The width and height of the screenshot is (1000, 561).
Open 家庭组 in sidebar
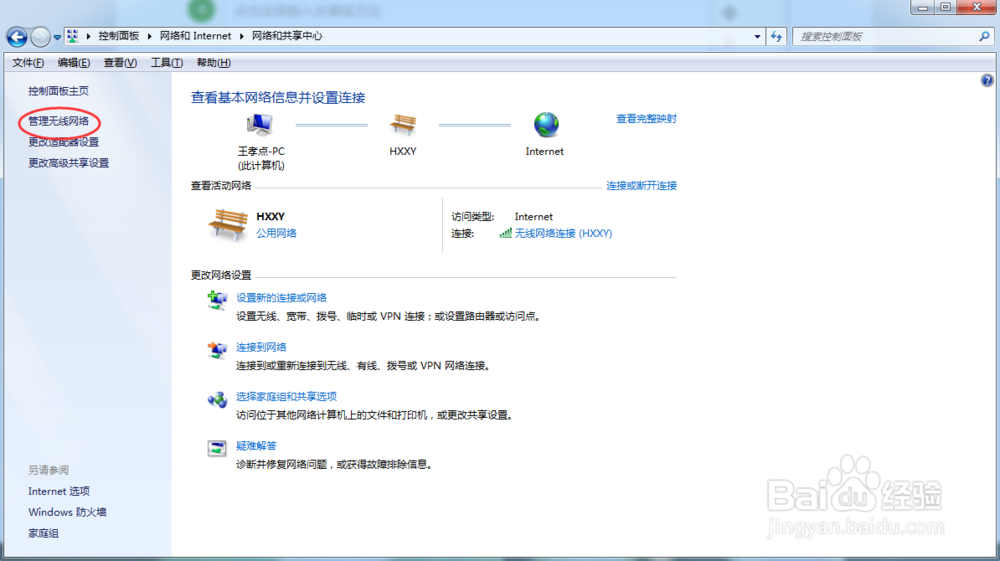click(x=43, y=534)
